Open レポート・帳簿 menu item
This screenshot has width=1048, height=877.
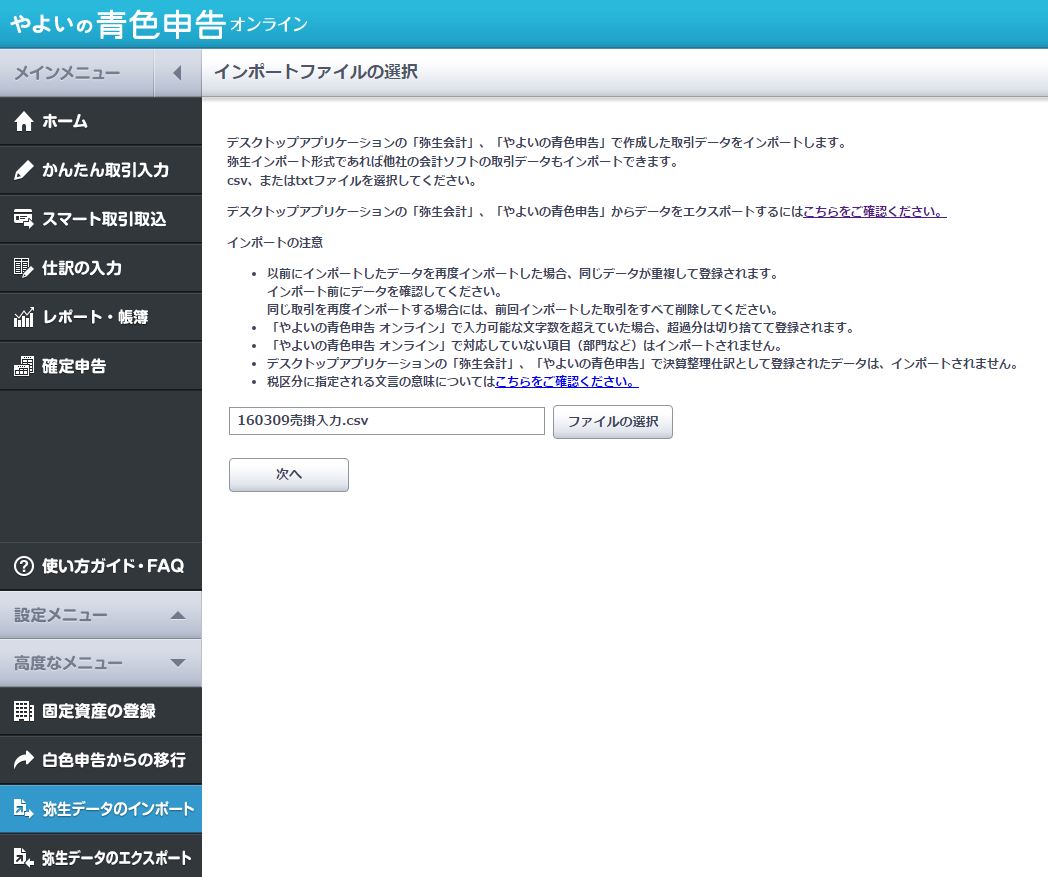100,317
